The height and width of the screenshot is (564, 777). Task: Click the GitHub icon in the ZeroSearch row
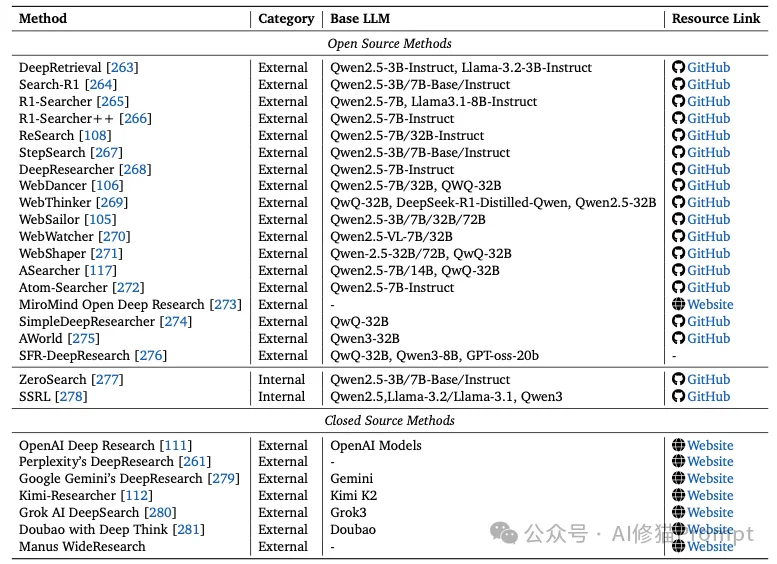point(678,380)
